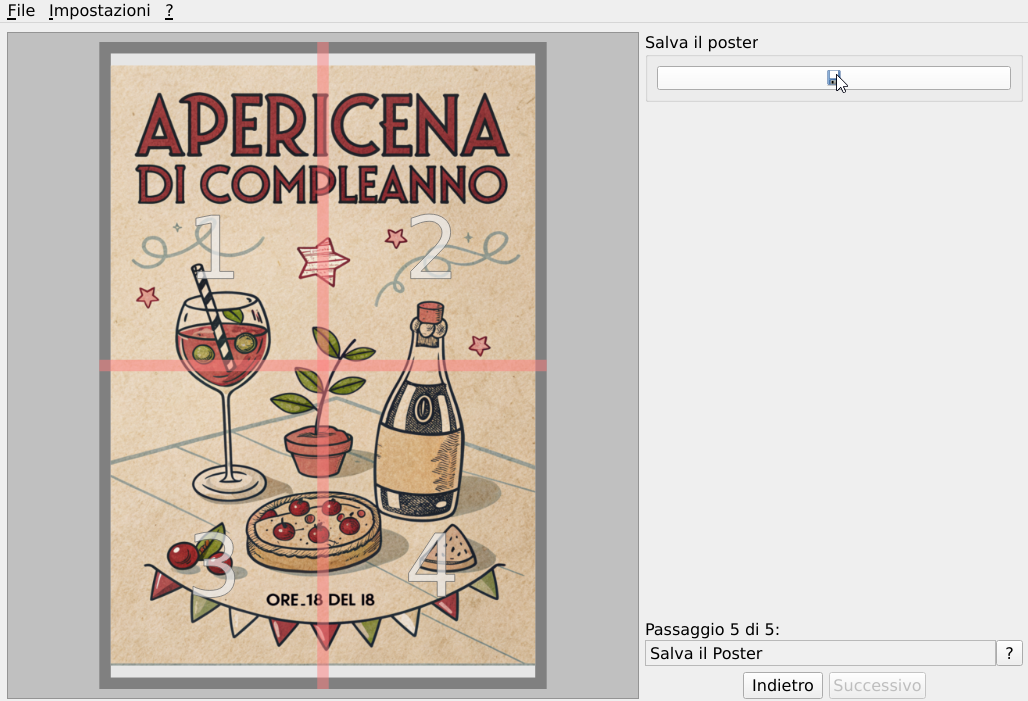The height and width of the screenshot is (701, 1028).
Task: Open the question mark help menu
Action: [x=170, y=11]
